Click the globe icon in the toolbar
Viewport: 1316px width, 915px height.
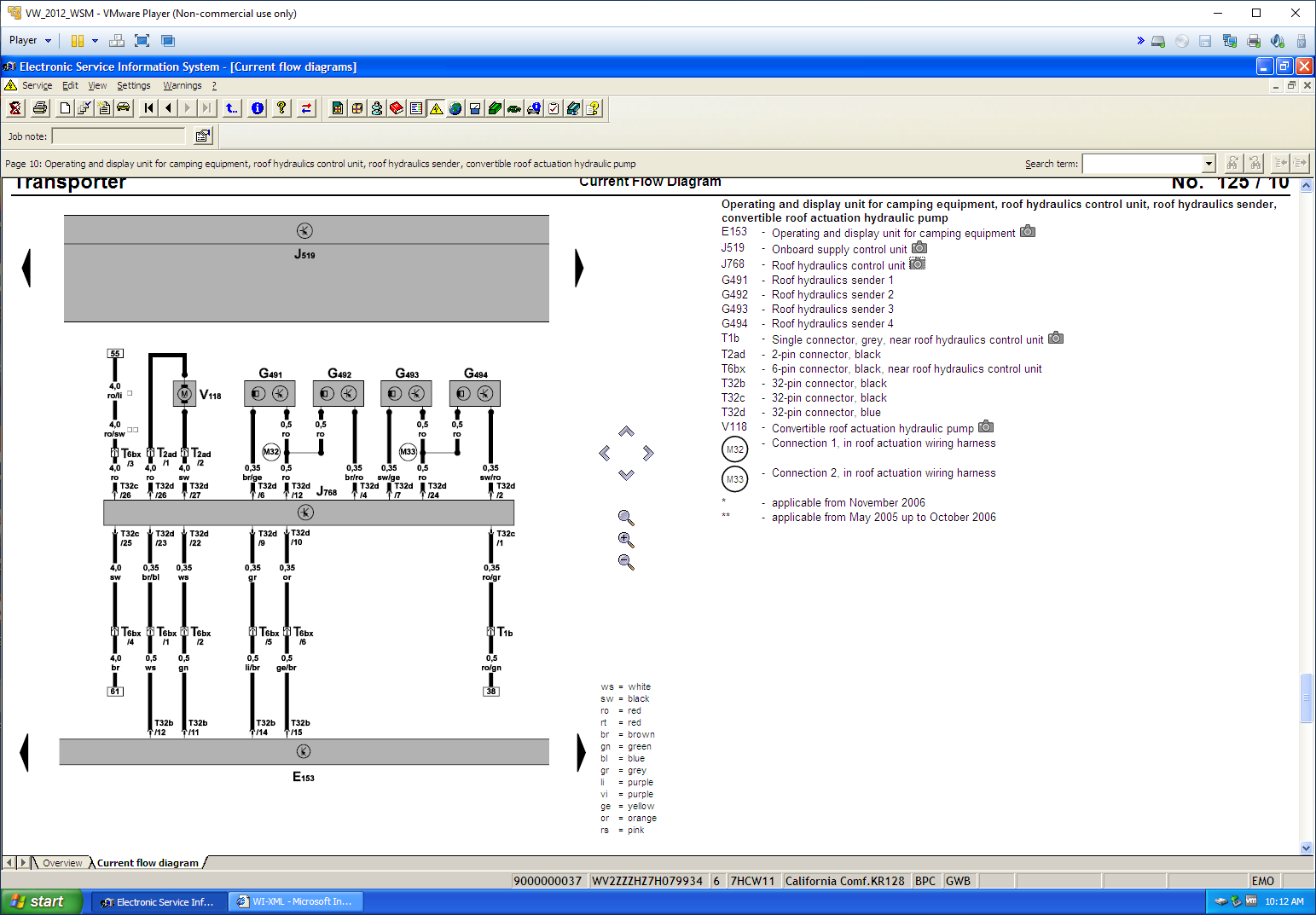pos(455,108)
